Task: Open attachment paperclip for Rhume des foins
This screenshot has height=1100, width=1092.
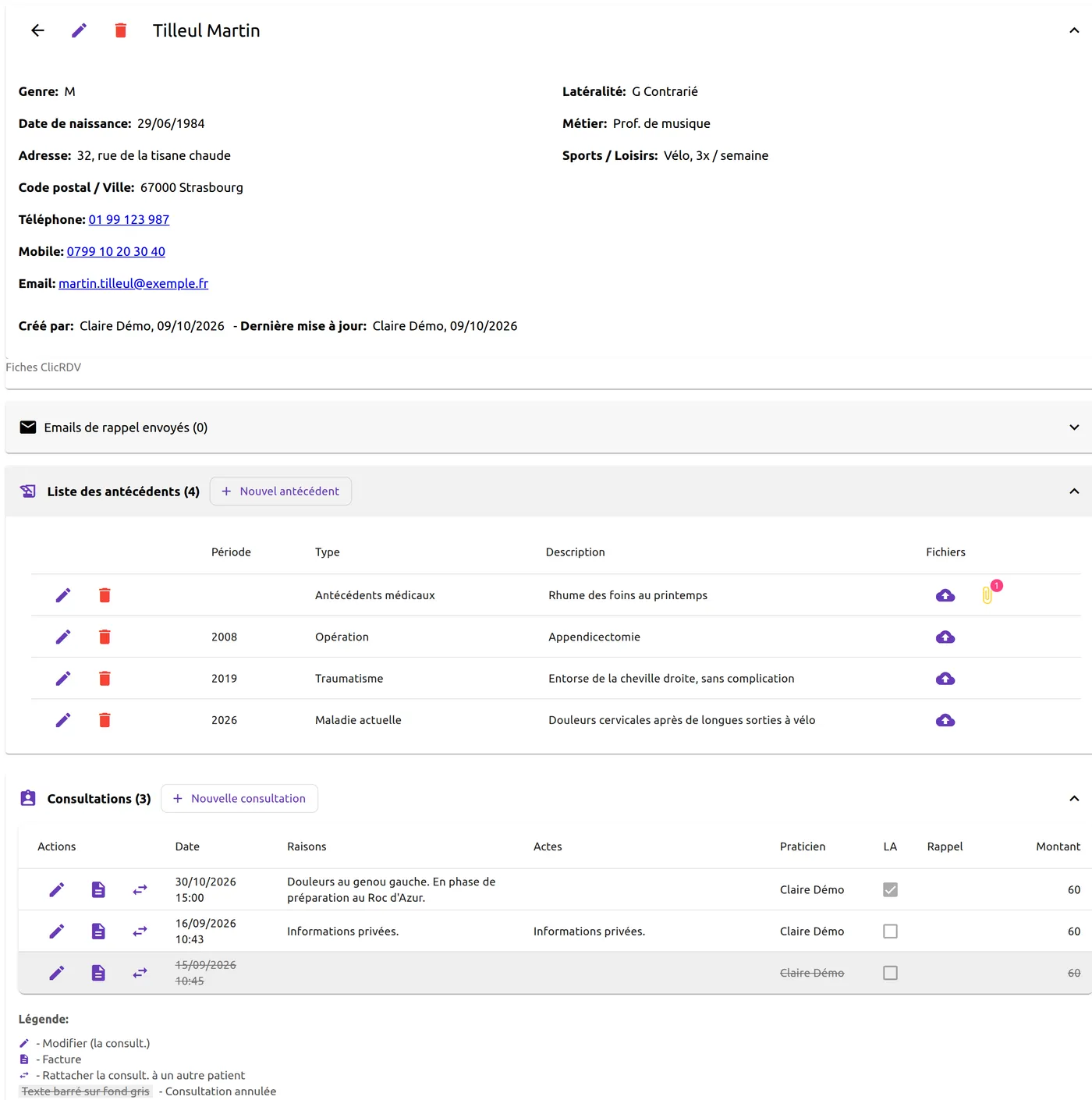Action: 987,595
